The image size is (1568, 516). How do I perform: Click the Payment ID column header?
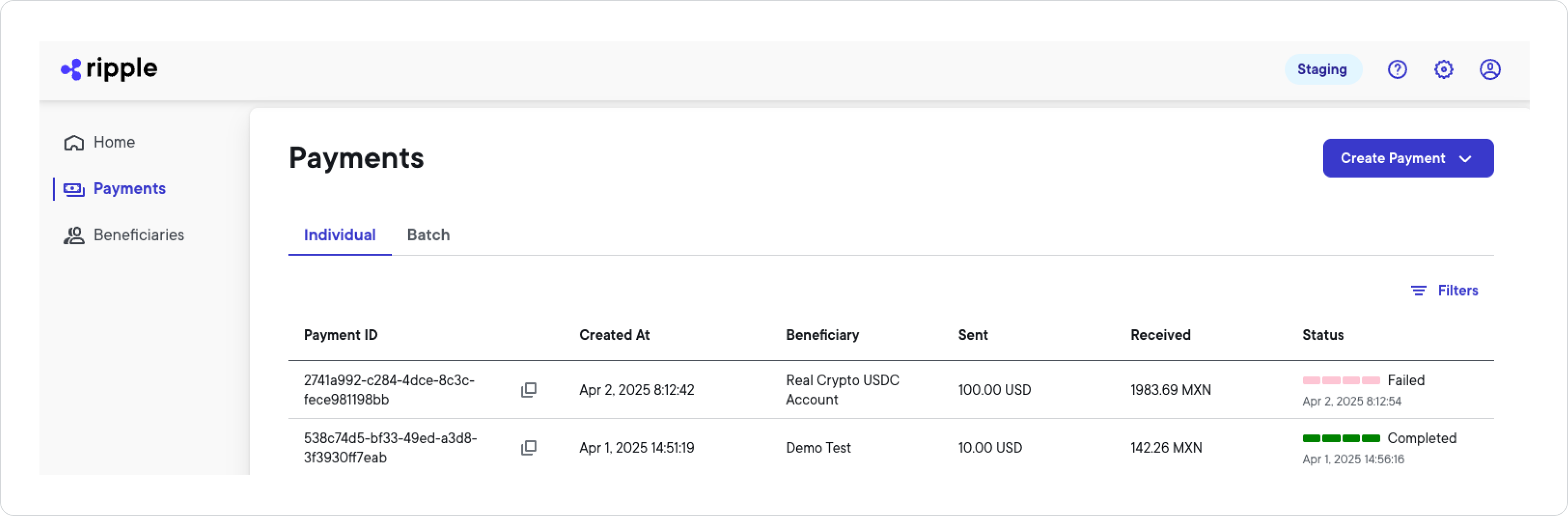[x=340, y=335]
